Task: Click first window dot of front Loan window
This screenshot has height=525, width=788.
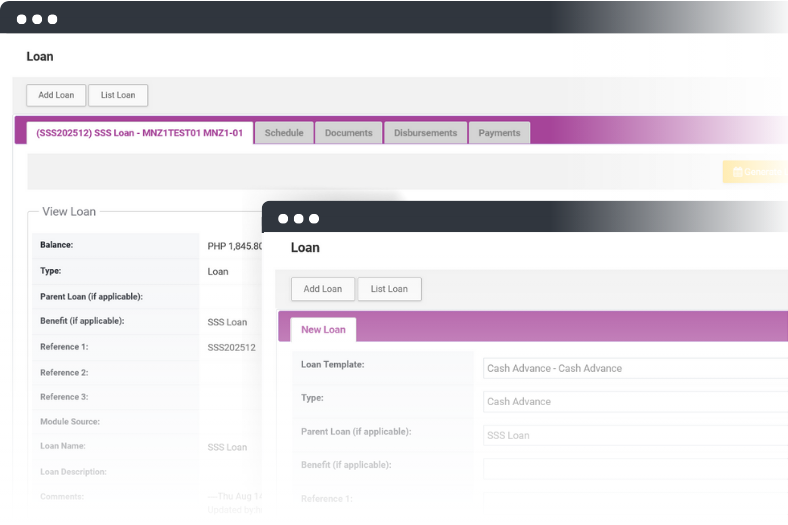Action: pos(283,218)
